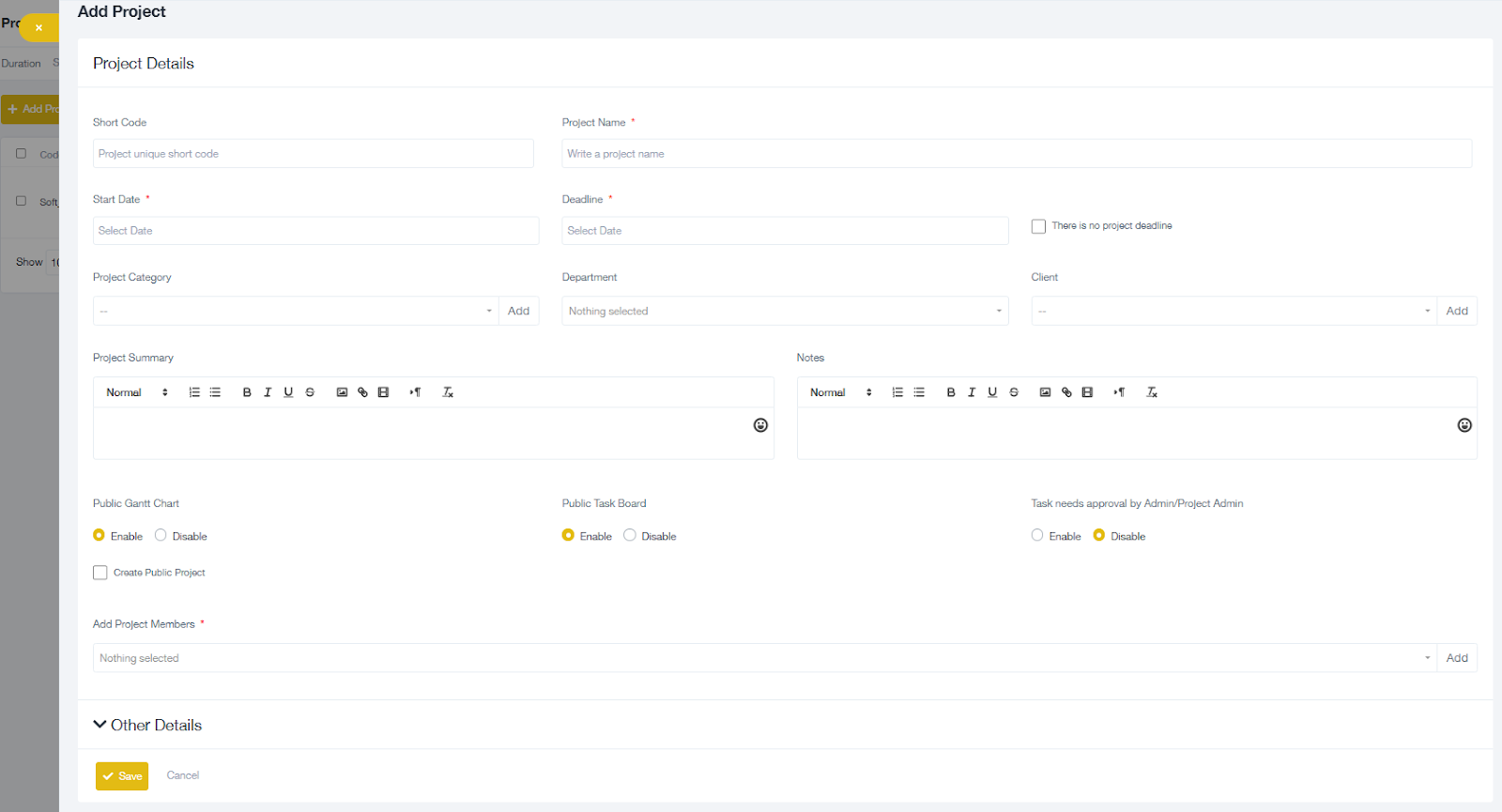1502x812 pixels.
Task: Toggle strikethrough in Notes editor
Action: [x=1014, y=392]
